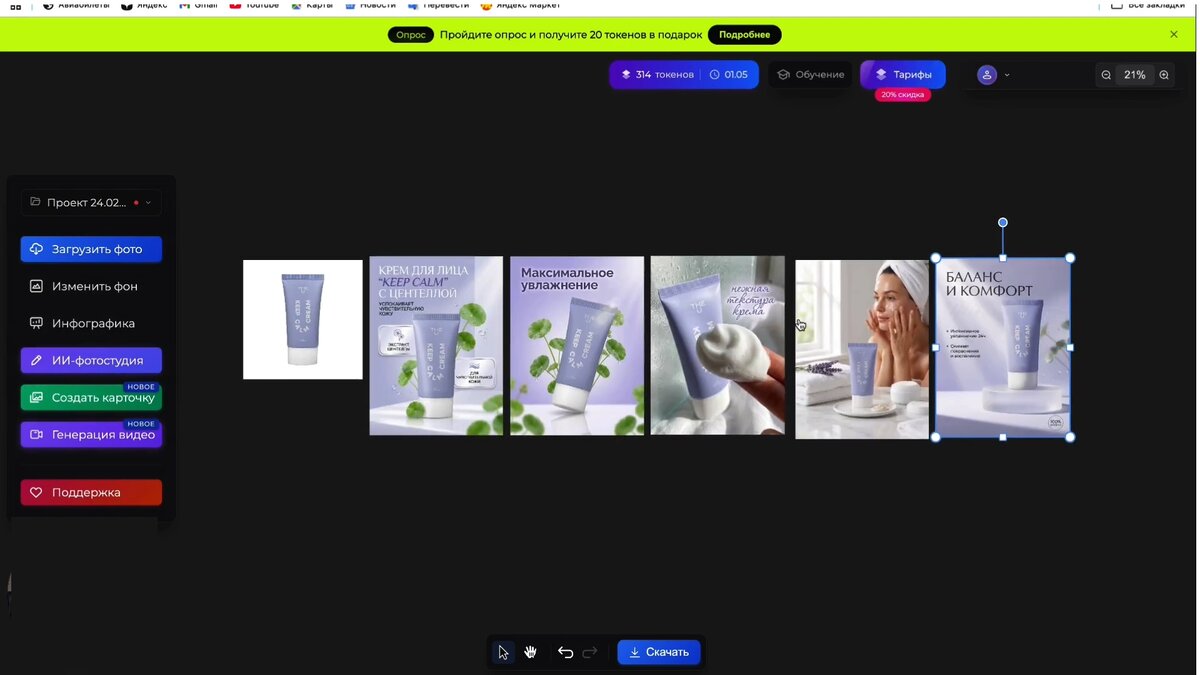This screenshot has height=675, width=1200.
Task: Click the Скачать download button
Action: point(659,652)
